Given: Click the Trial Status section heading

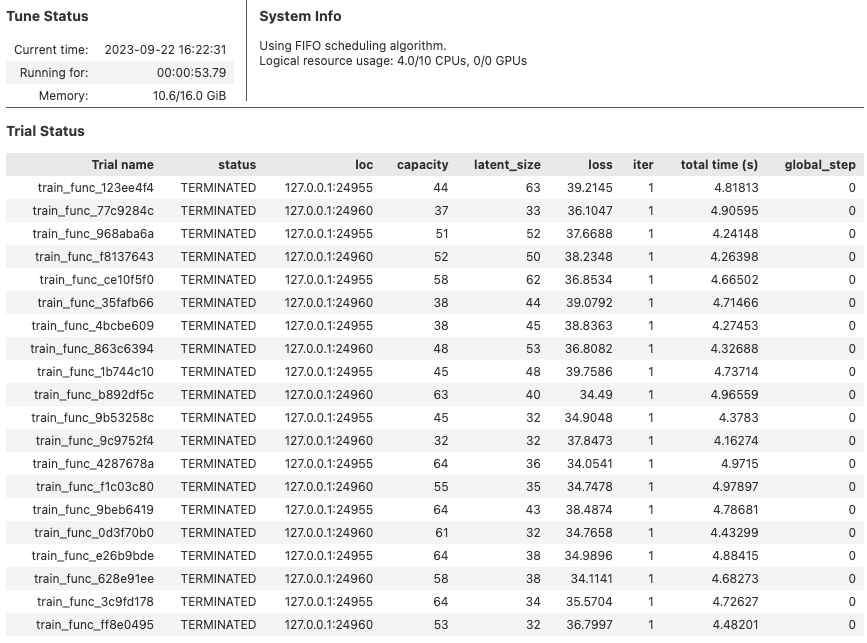Looking at the screenshot, I should click(x=48, y=131).
